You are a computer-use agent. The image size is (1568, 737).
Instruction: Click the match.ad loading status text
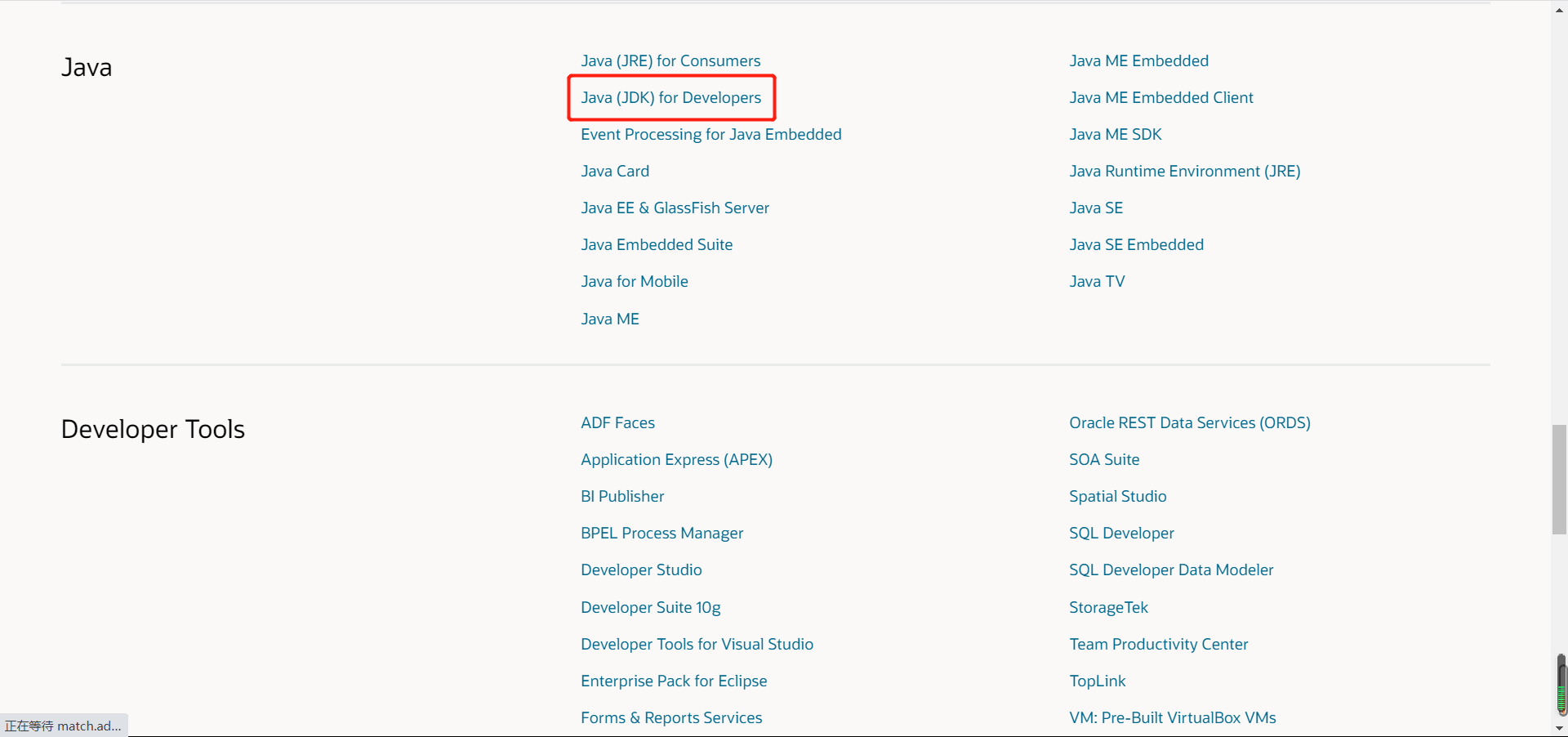(x=63, y=726)
